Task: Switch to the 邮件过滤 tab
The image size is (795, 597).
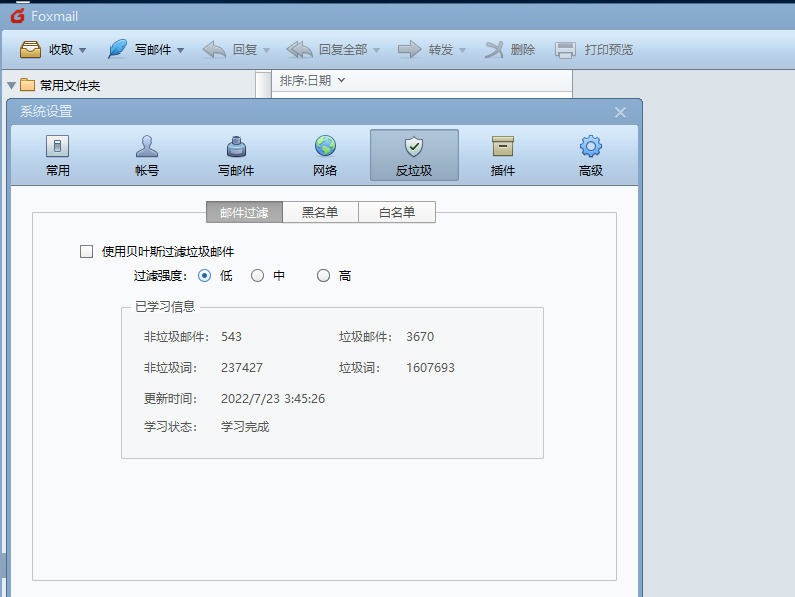Action: click(244, 212)
